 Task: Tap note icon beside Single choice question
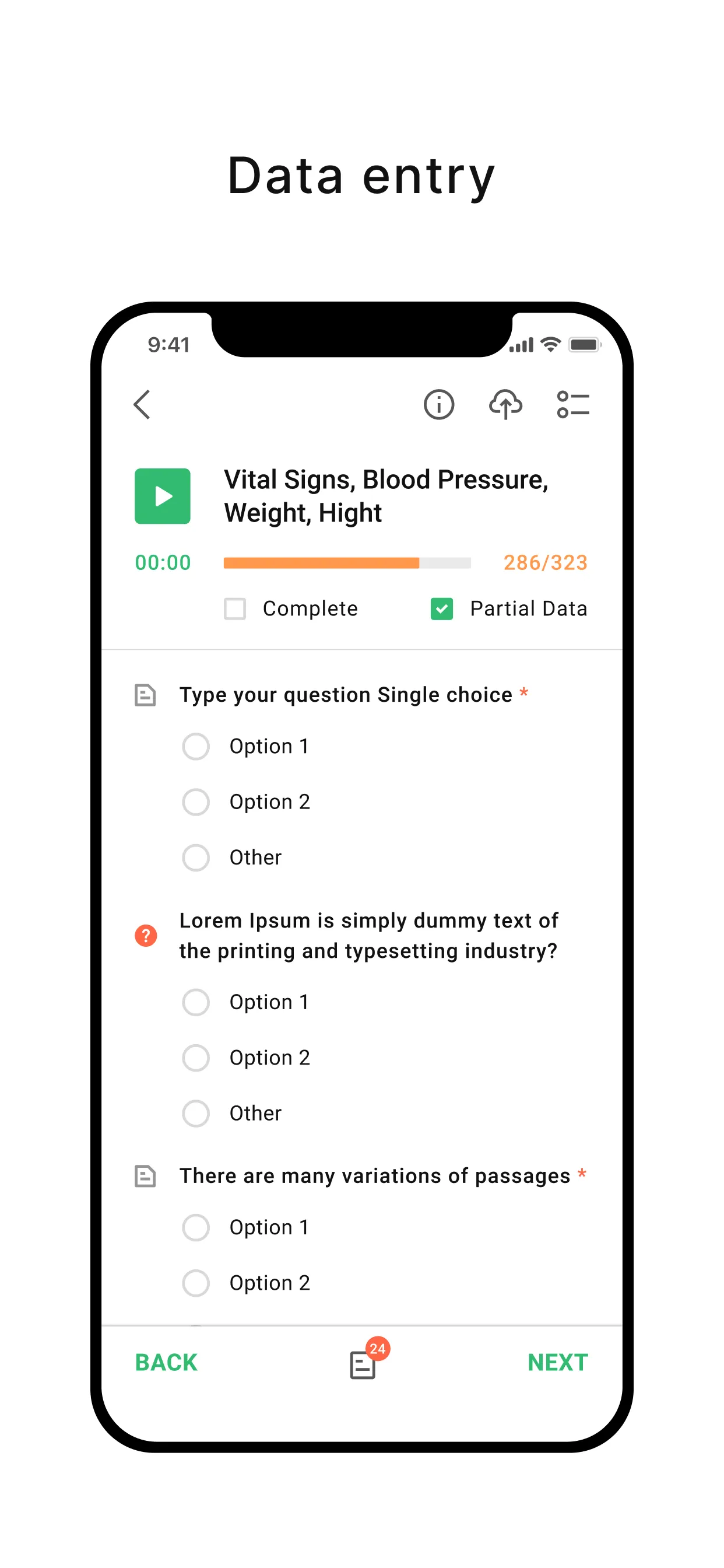click(x=145, y=695)
